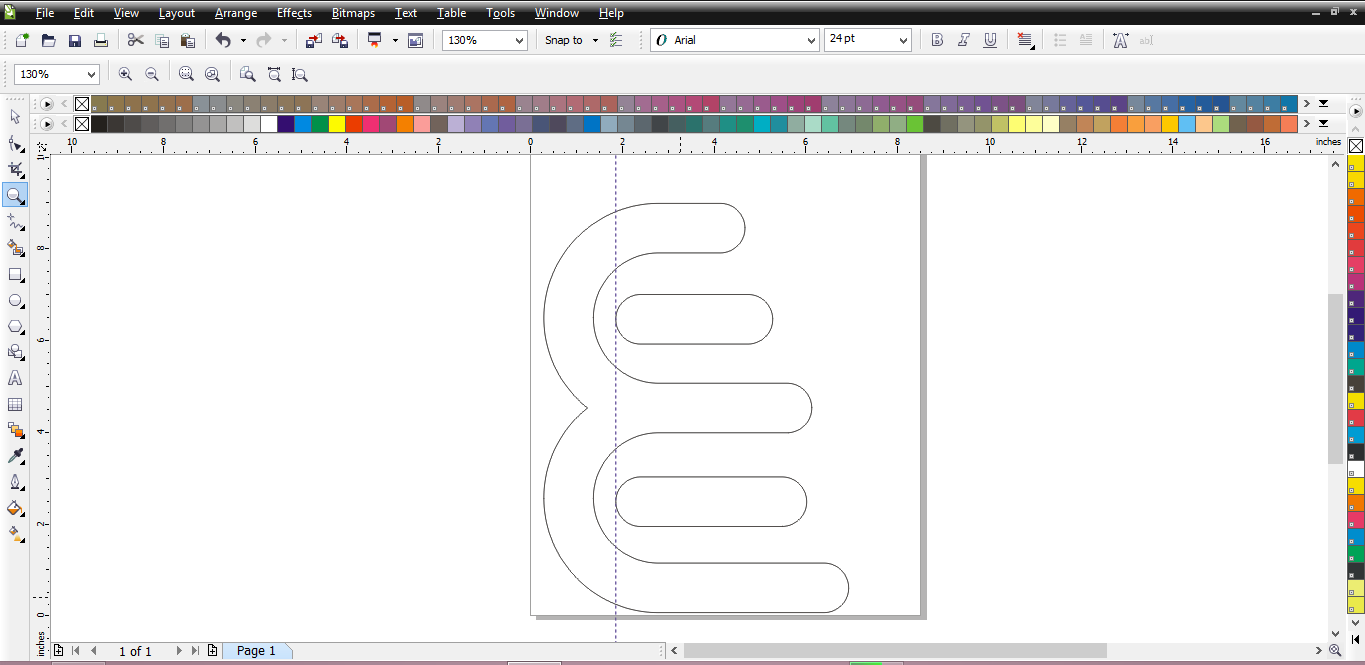Select the Interactive Fill tool

[15, 534]
